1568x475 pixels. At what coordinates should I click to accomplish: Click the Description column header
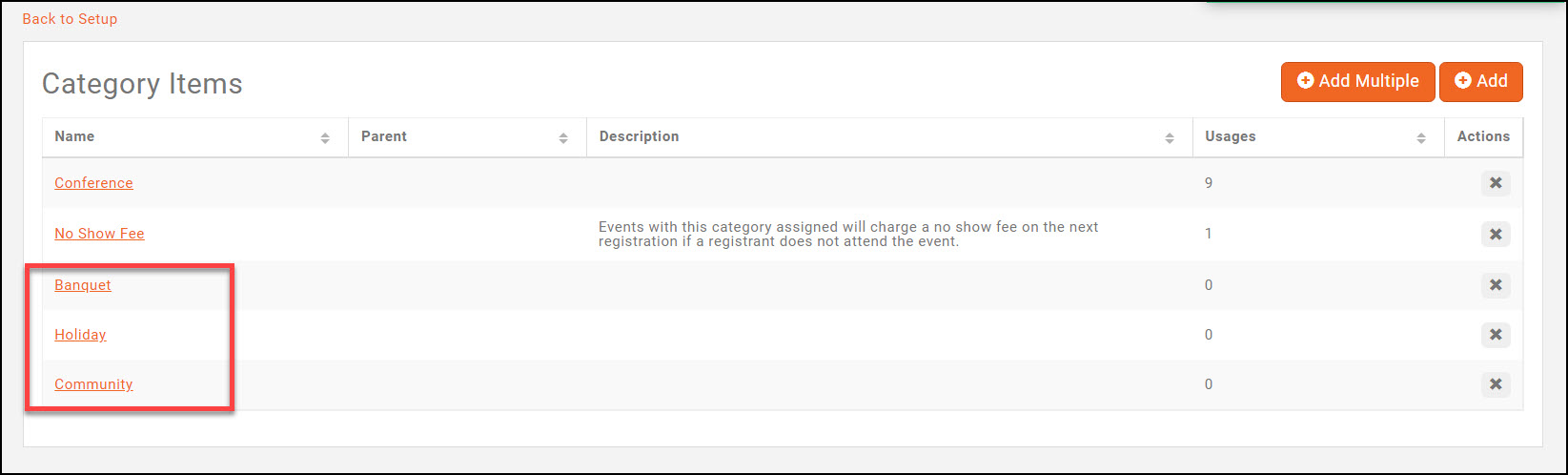[x=639, y=136]
